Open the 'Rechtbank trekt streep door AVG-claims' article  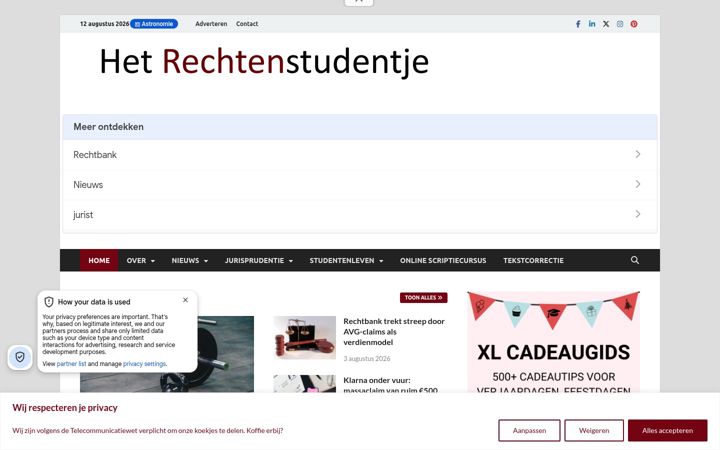[394, 332]
